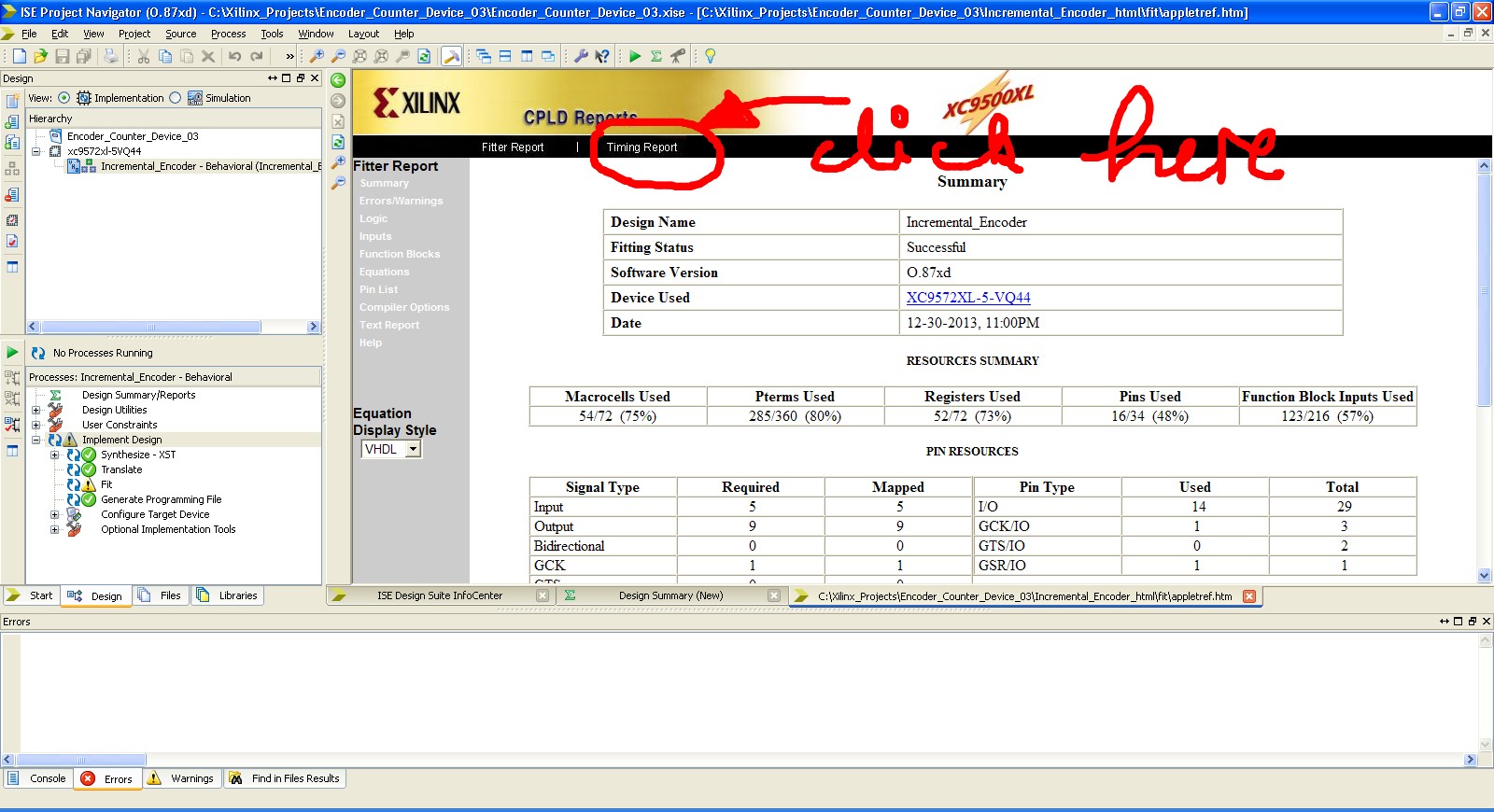Image resolution: width=1494 pixels, height=812 pixels.
Task: Expand the Configure Target Device node
Action: point(55,514)
